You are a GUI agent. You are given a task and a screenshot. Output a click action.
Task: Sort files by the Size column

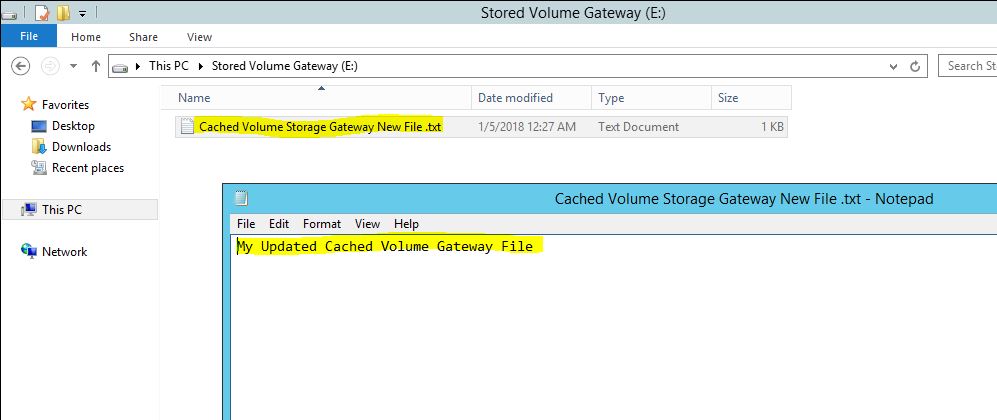(x=727, y=98)
